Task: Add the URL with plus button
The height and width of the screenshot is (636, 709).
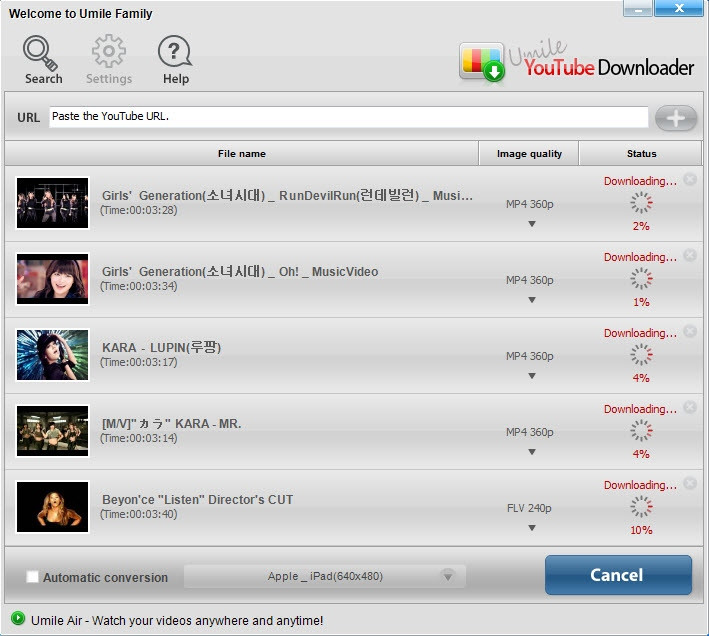Action: (676, 118)
